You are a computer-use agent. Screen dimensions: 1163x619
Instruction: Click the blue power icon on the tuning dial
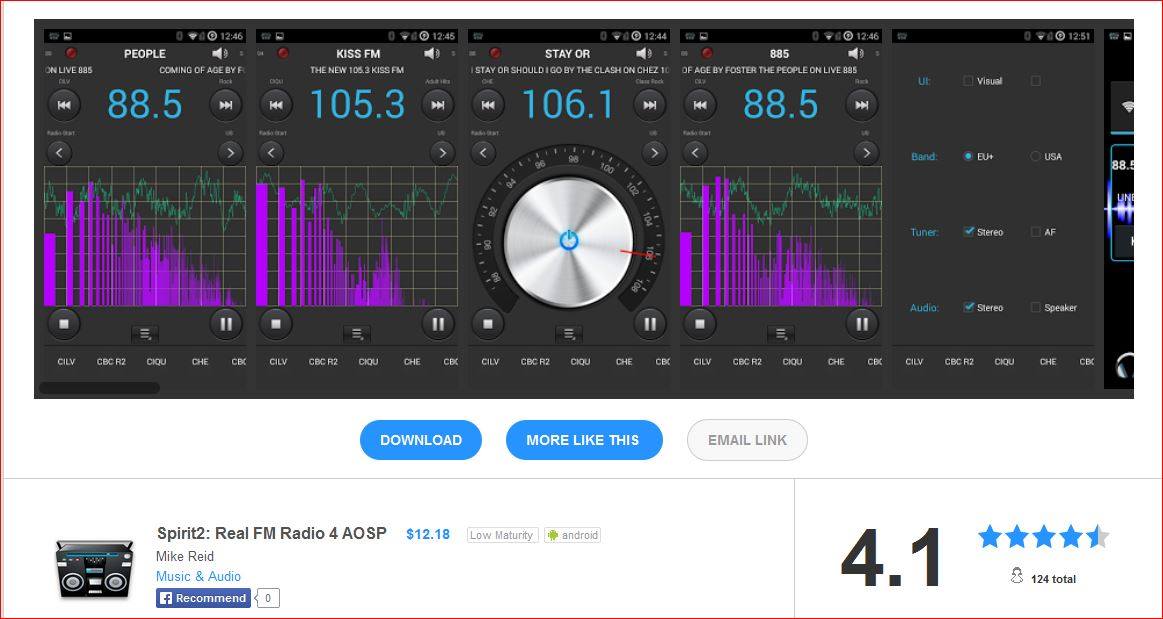pos(569,240)
